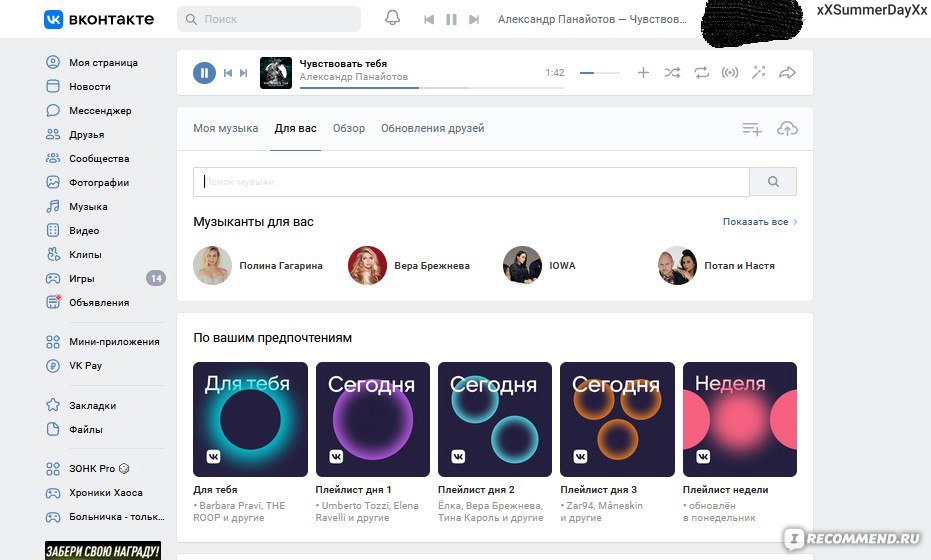The height and width of the screenshot is (560, 931).
Task: Click the Чувствовать тебя track title
Action: [343, 64]
